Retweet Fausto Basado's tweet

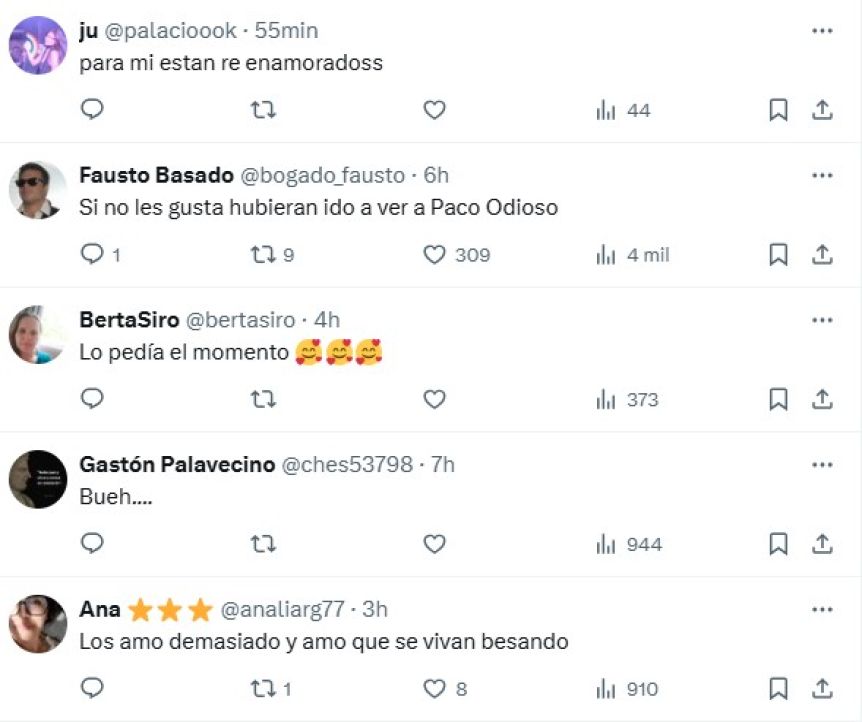click(x=263, y=255)
